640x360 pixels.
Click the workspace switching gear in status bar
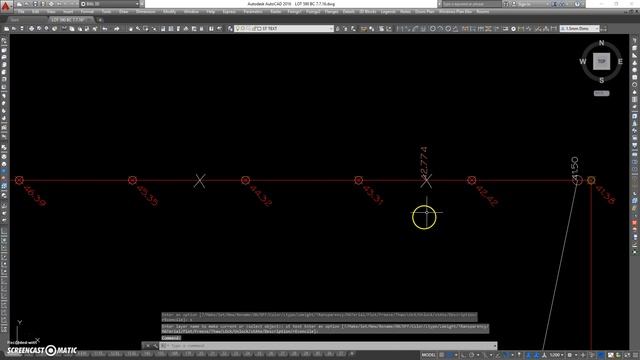click(570, 355)
